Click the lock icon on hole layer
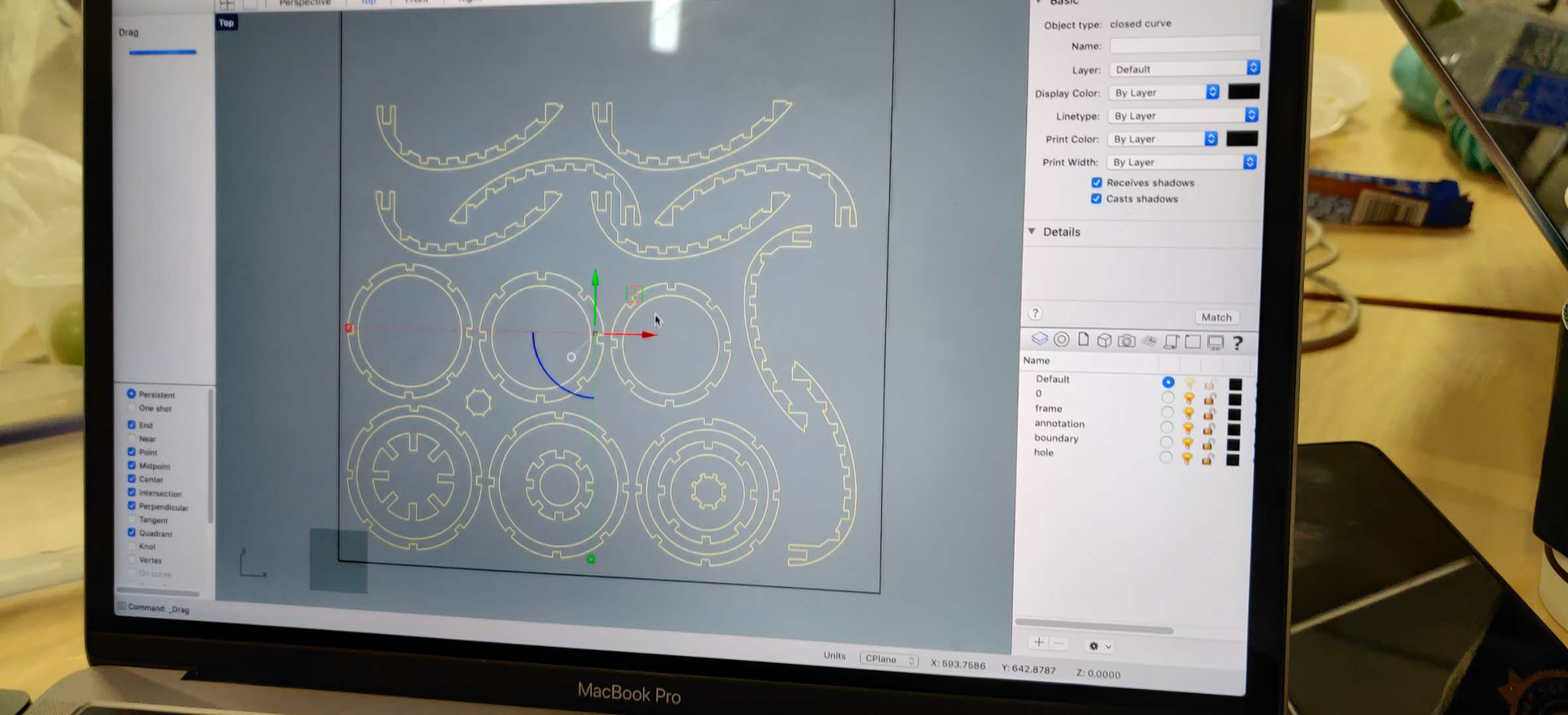 point(1208,459)
